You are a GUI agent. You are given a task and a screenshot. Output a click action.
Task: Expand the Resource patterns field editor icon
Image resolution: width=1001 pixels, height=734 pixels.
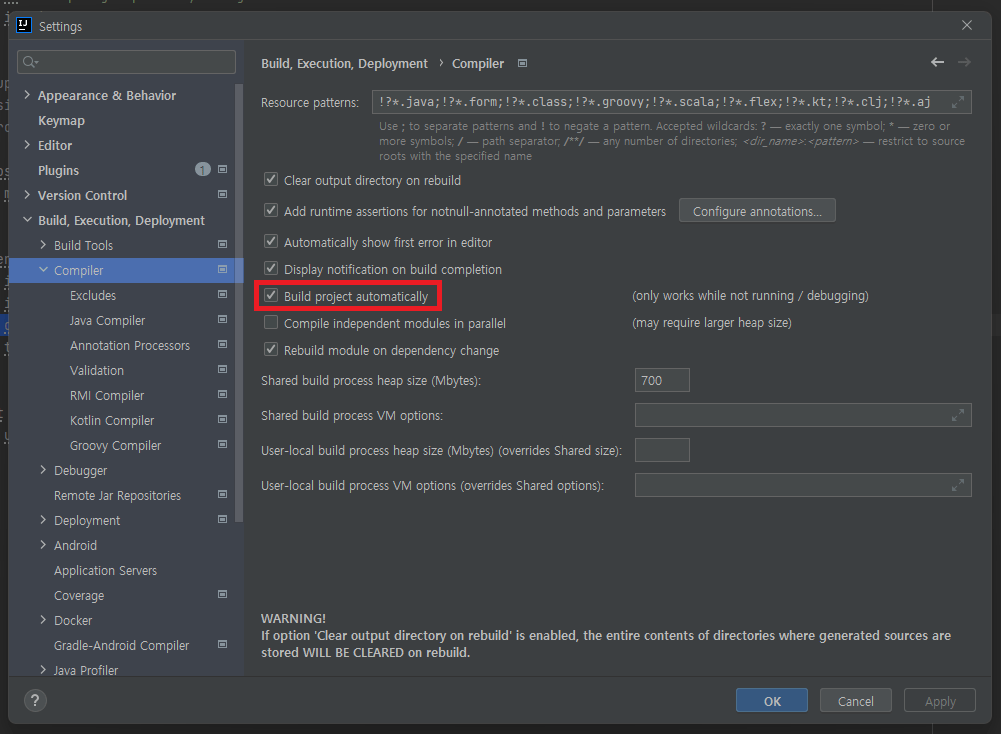[x=958, y=100]
